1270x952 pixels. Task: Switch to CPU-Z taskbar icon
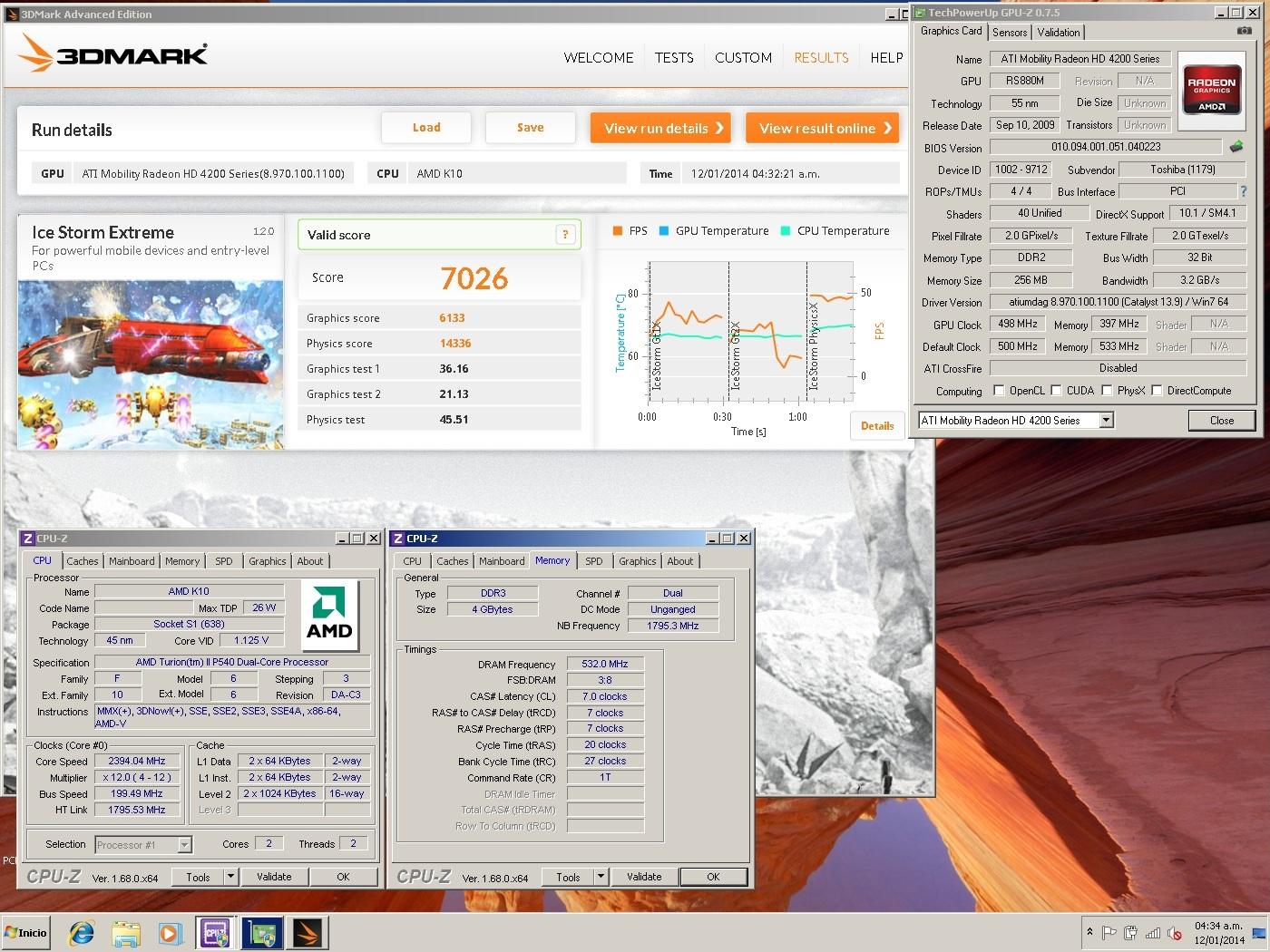click(215, 932)
